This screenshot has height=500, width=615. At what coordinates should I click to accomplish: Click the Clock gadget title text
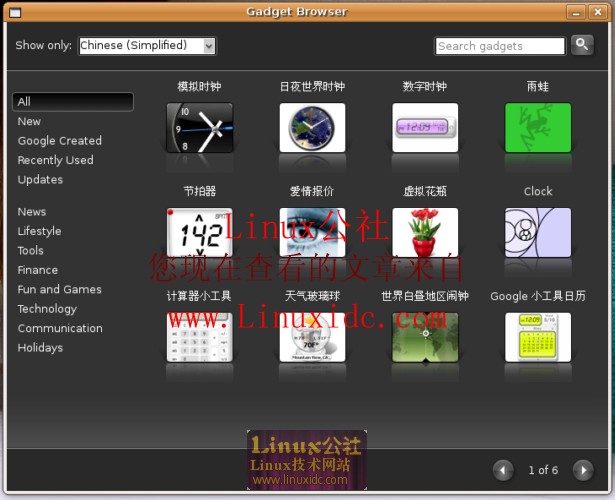click(x=538, y=191)
